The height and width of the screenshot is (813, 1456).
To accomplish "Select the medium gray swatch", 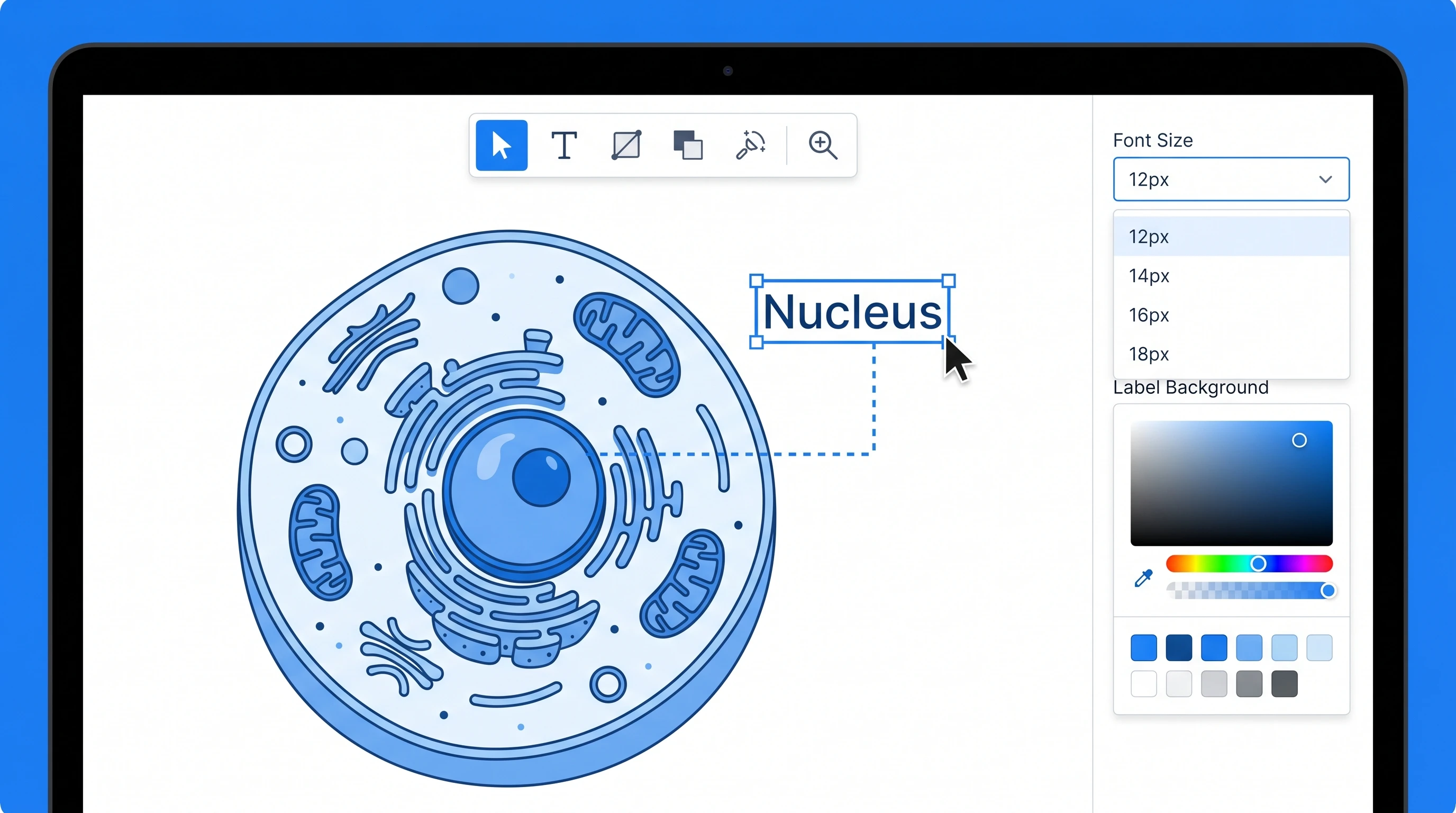I will [1249, 684].
